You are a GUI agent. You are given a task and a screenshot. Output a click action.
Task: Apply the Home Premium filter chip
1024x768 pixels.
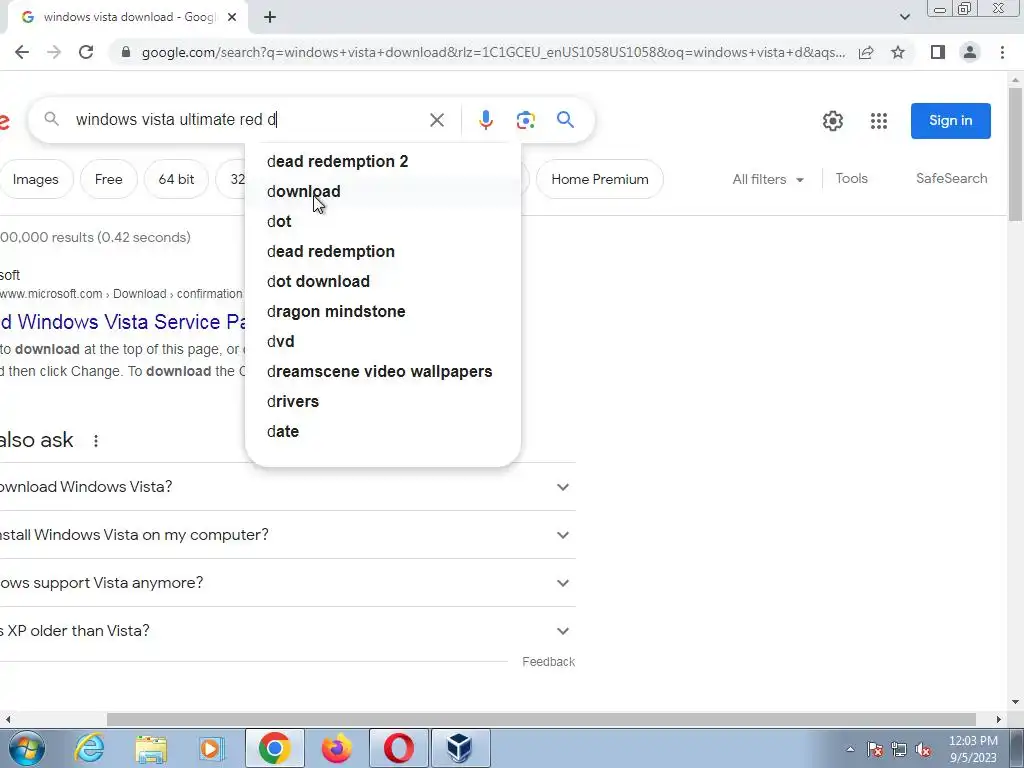point(600,179)
